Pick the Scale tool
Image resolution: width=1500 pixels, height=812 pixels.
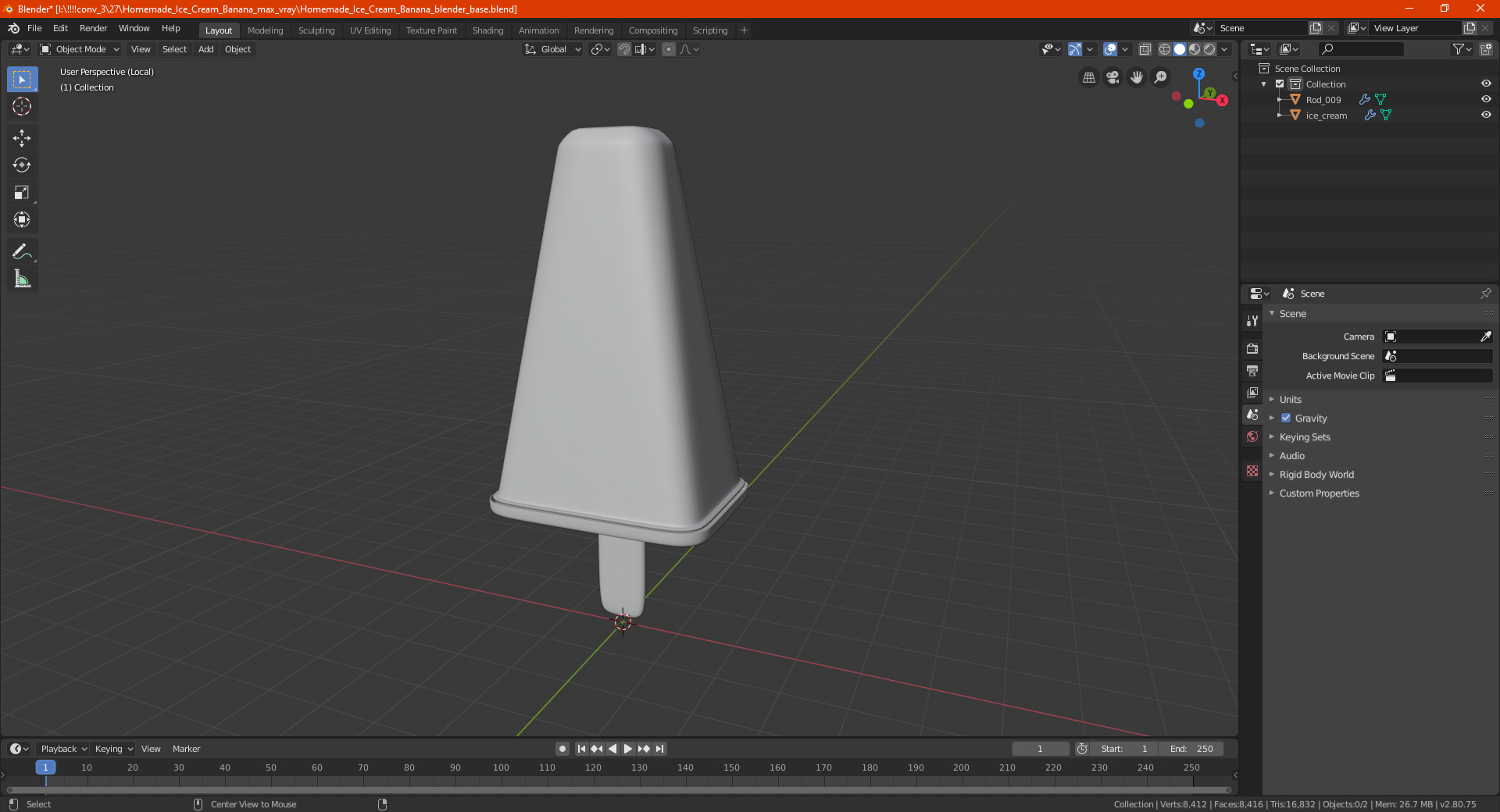(22, 192)
